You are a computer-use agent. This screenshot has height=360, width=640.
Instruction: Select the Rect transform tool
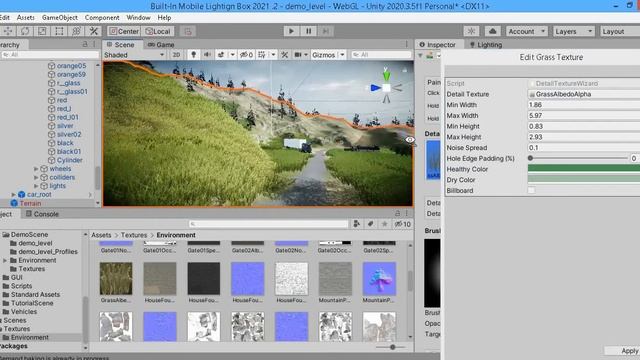[59, 31]
